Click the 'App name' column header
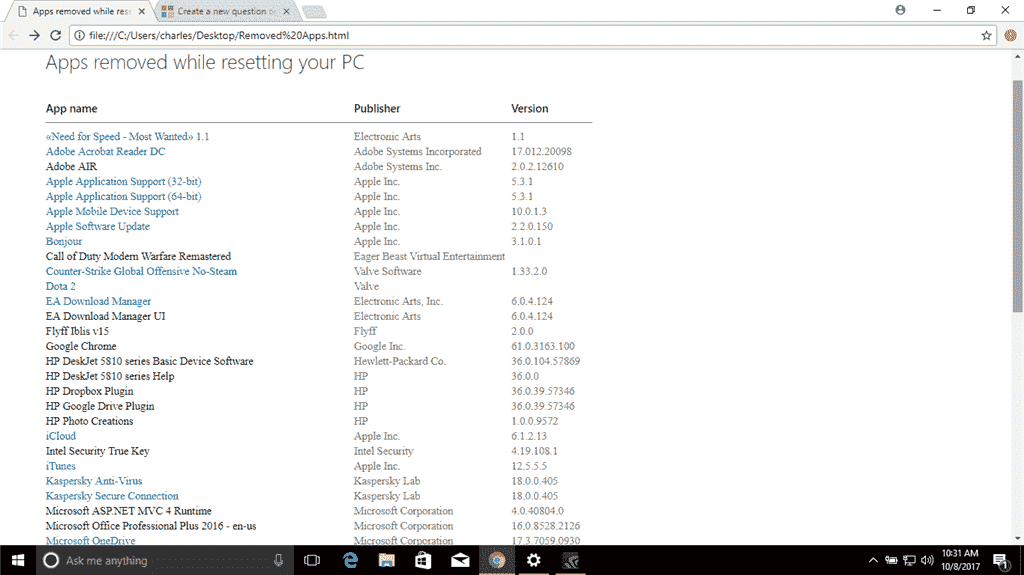The height and width of the screenshot is (575, 1024). 71,108
